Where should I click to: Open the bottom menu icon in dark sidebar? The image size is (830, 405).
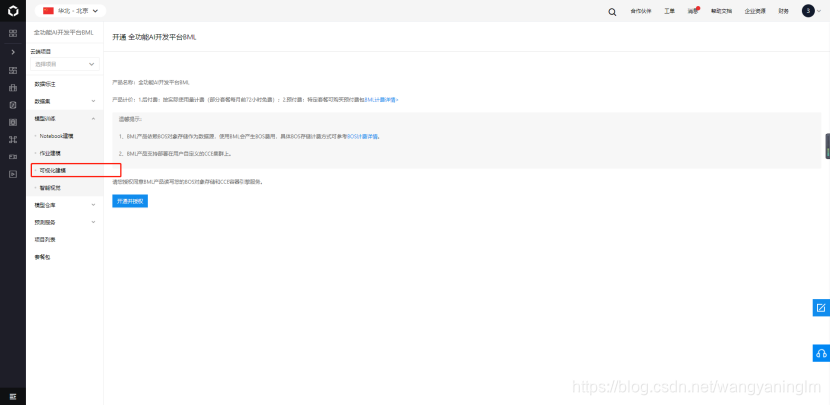pyautogui.click(x=13, y=397)
